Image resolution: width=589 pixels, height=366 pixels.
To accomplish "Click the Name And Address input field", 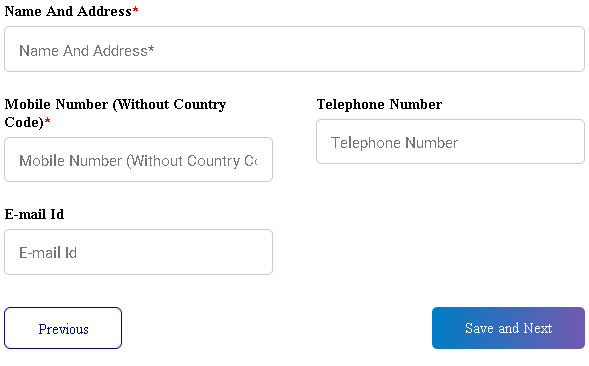I will pyautogui.click(x=294, y=49).
